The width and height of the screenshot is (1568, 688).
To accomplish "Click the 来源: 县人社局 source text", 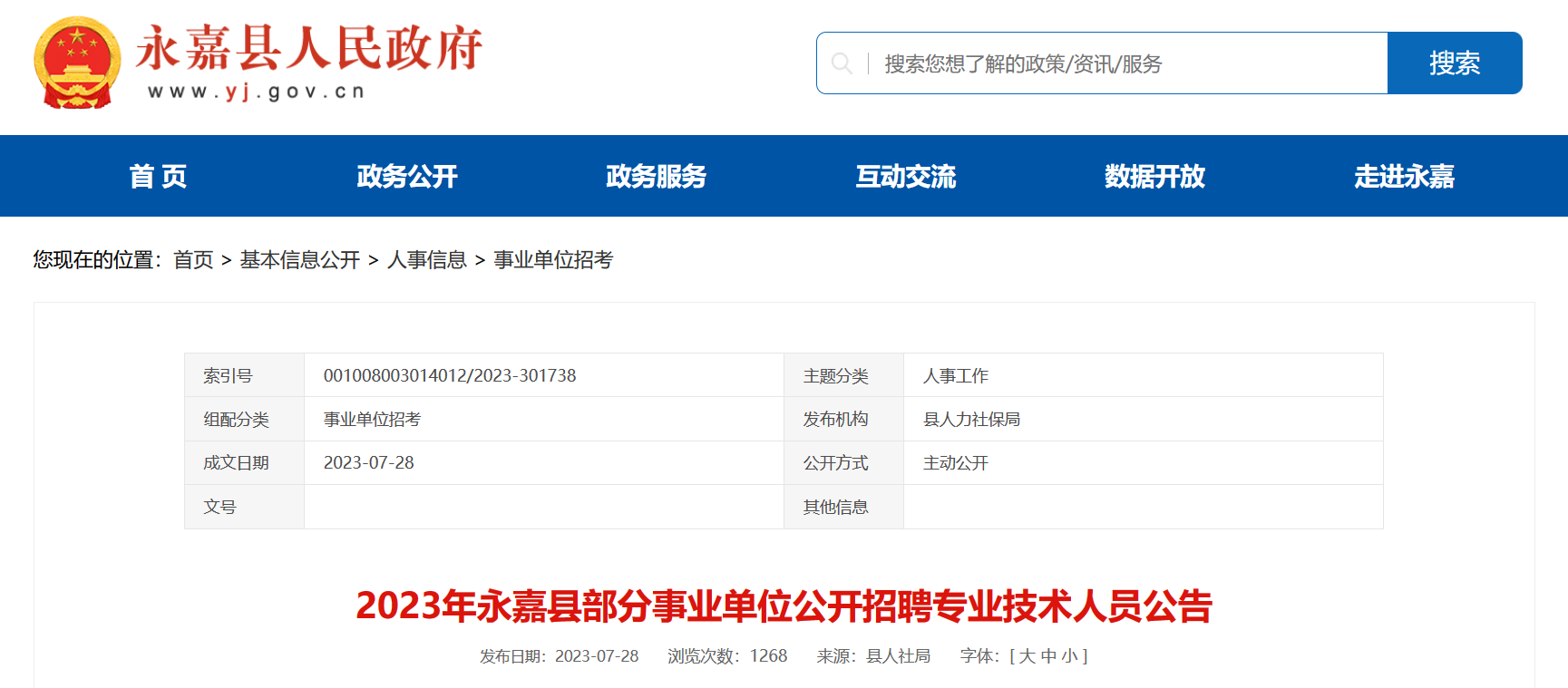I will pos(873,656).
